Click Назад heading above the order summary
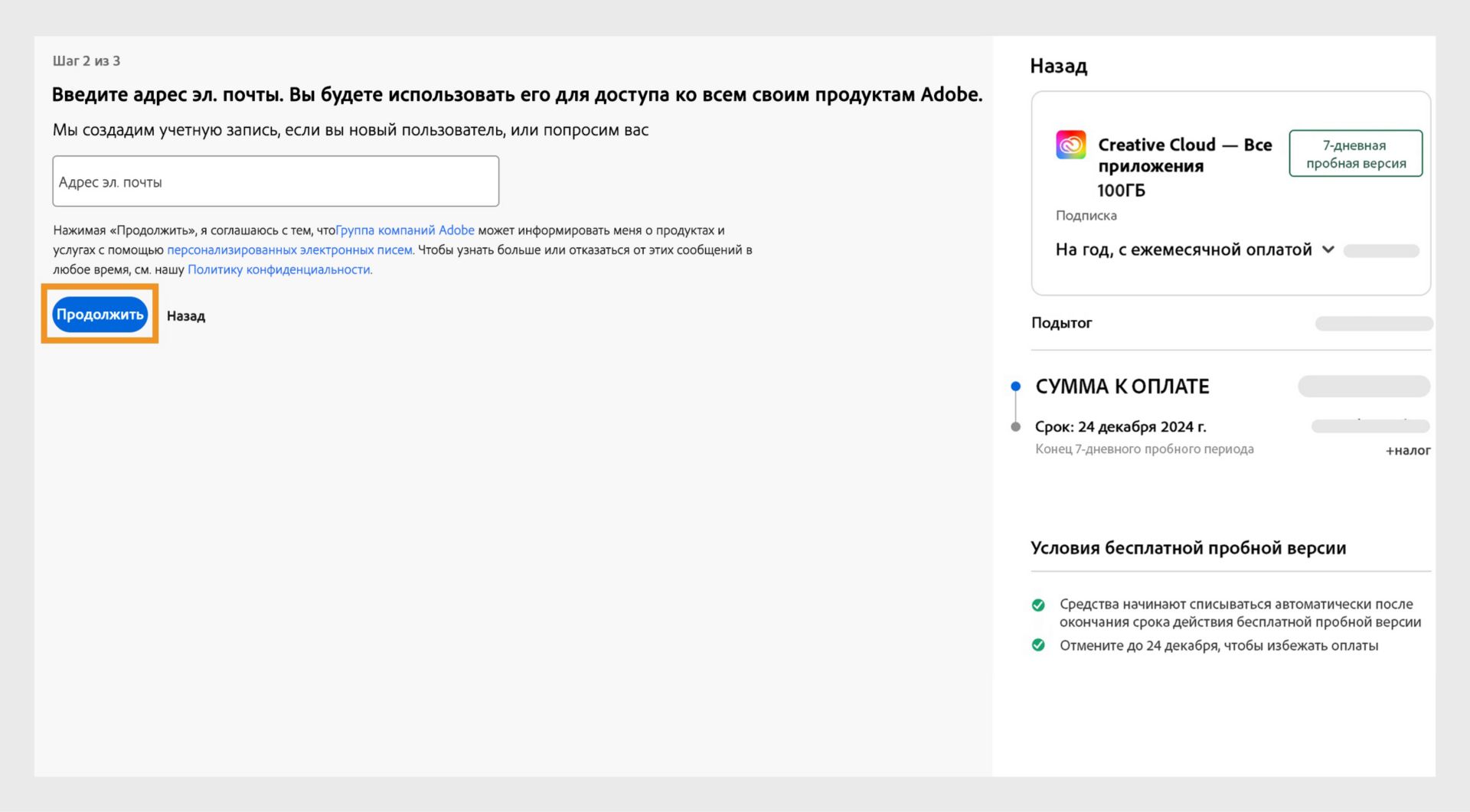 pos(1058,66)
